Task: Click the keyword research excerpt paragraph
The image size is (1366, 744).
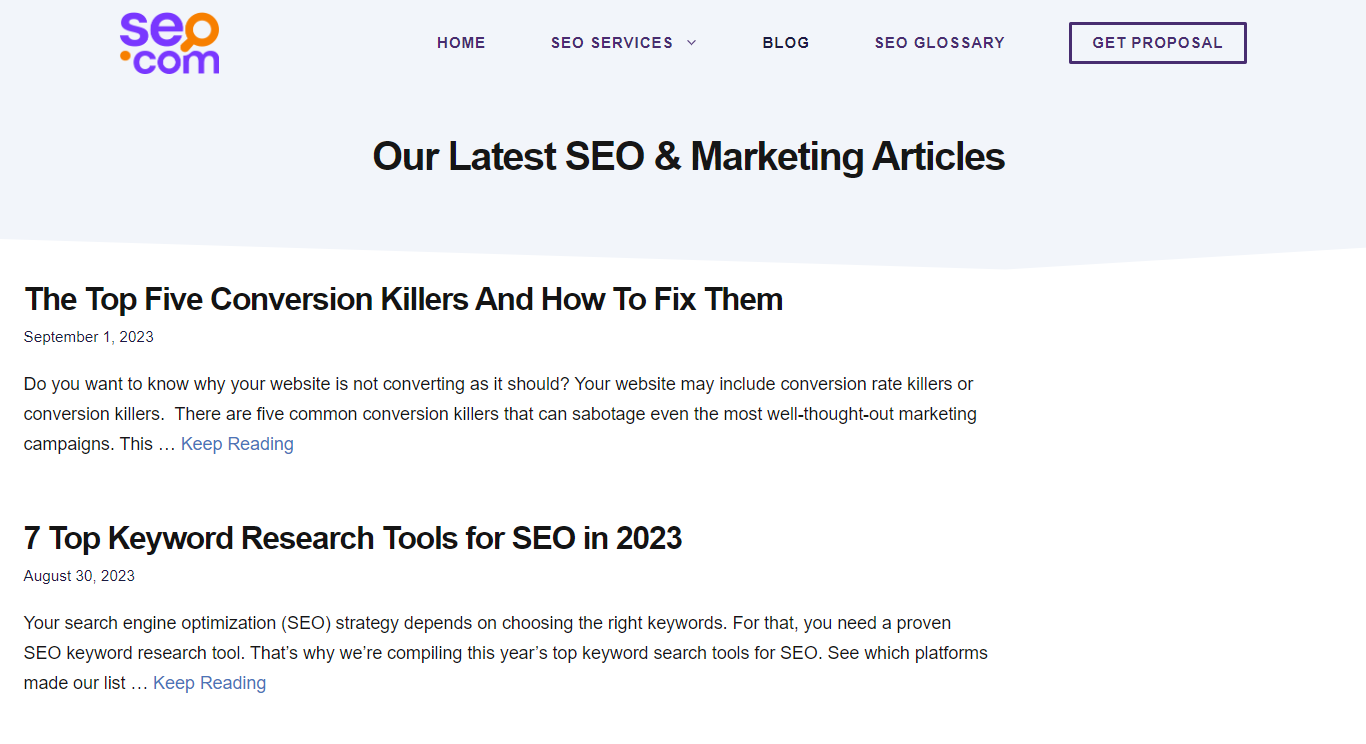Action: 506,653
